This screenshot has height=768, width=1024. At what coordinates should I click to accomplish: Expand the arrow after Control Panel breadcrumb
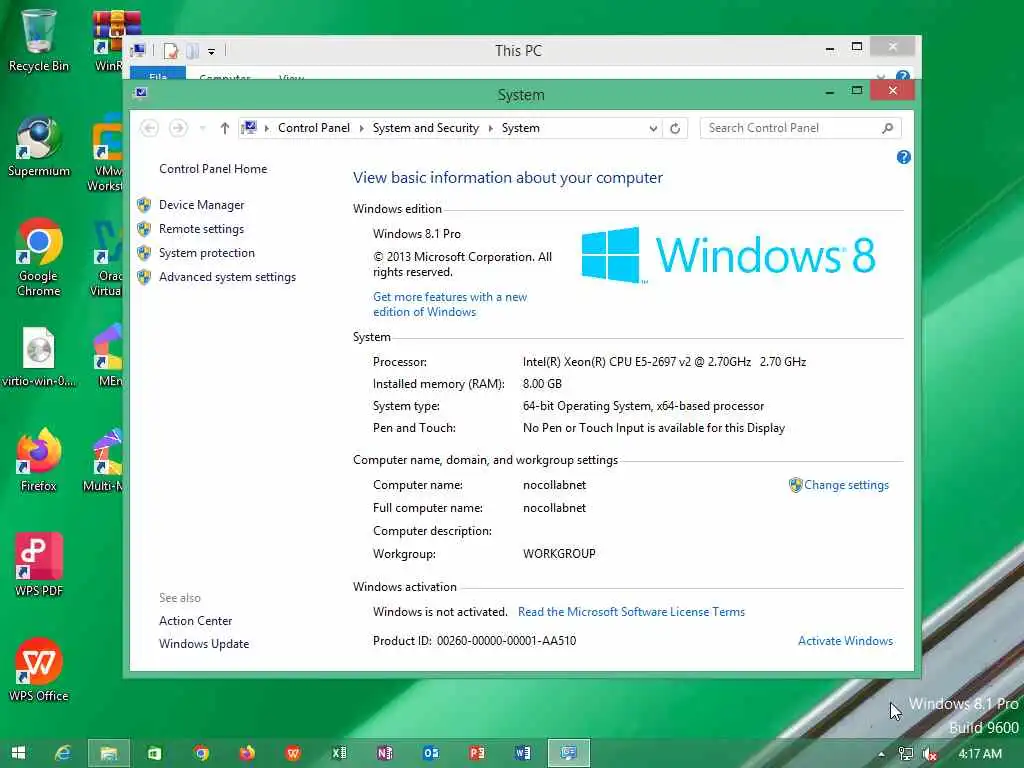click(361, 128)
